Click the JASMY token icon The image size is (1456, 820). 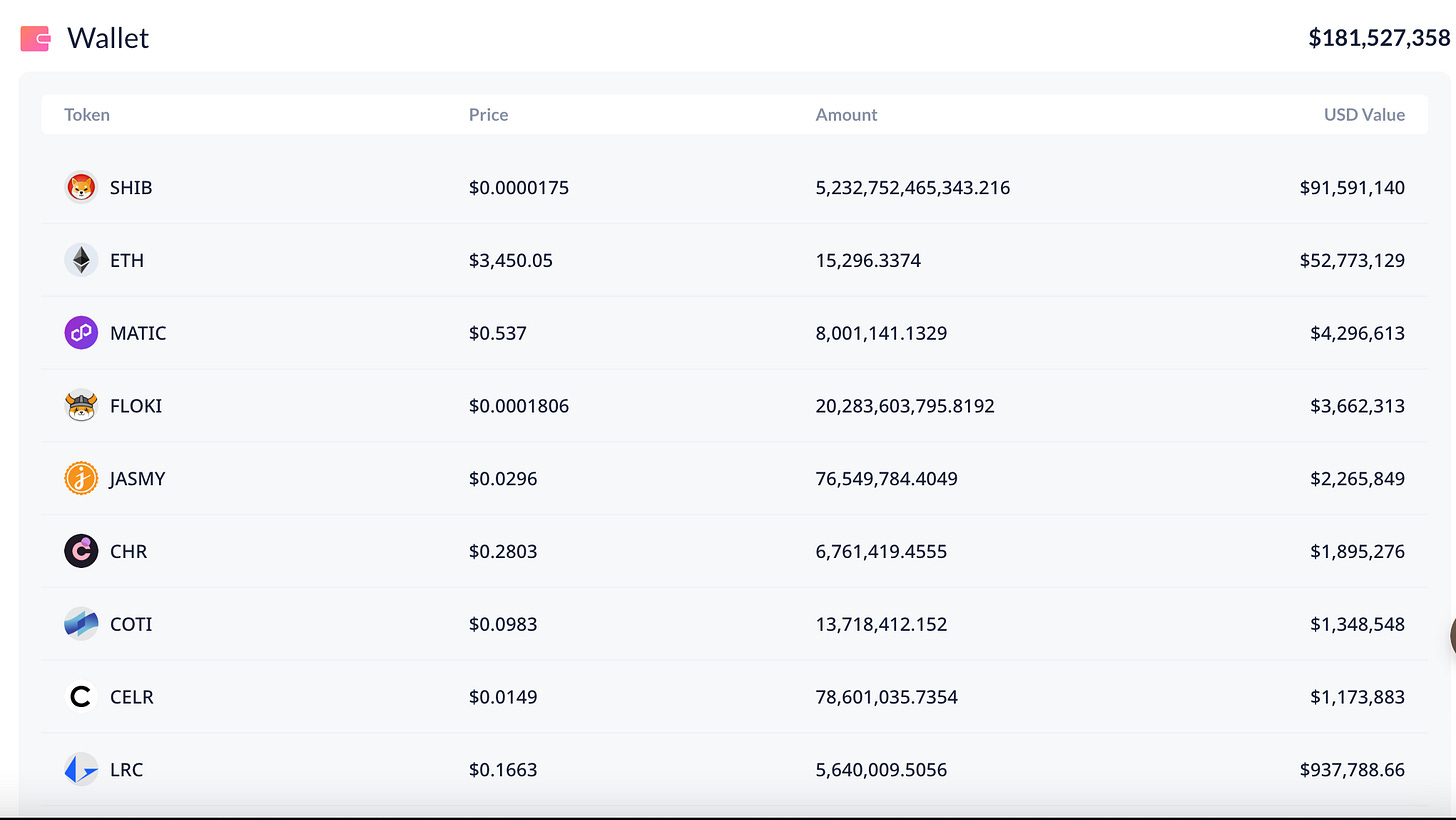[x=81, y=478]
